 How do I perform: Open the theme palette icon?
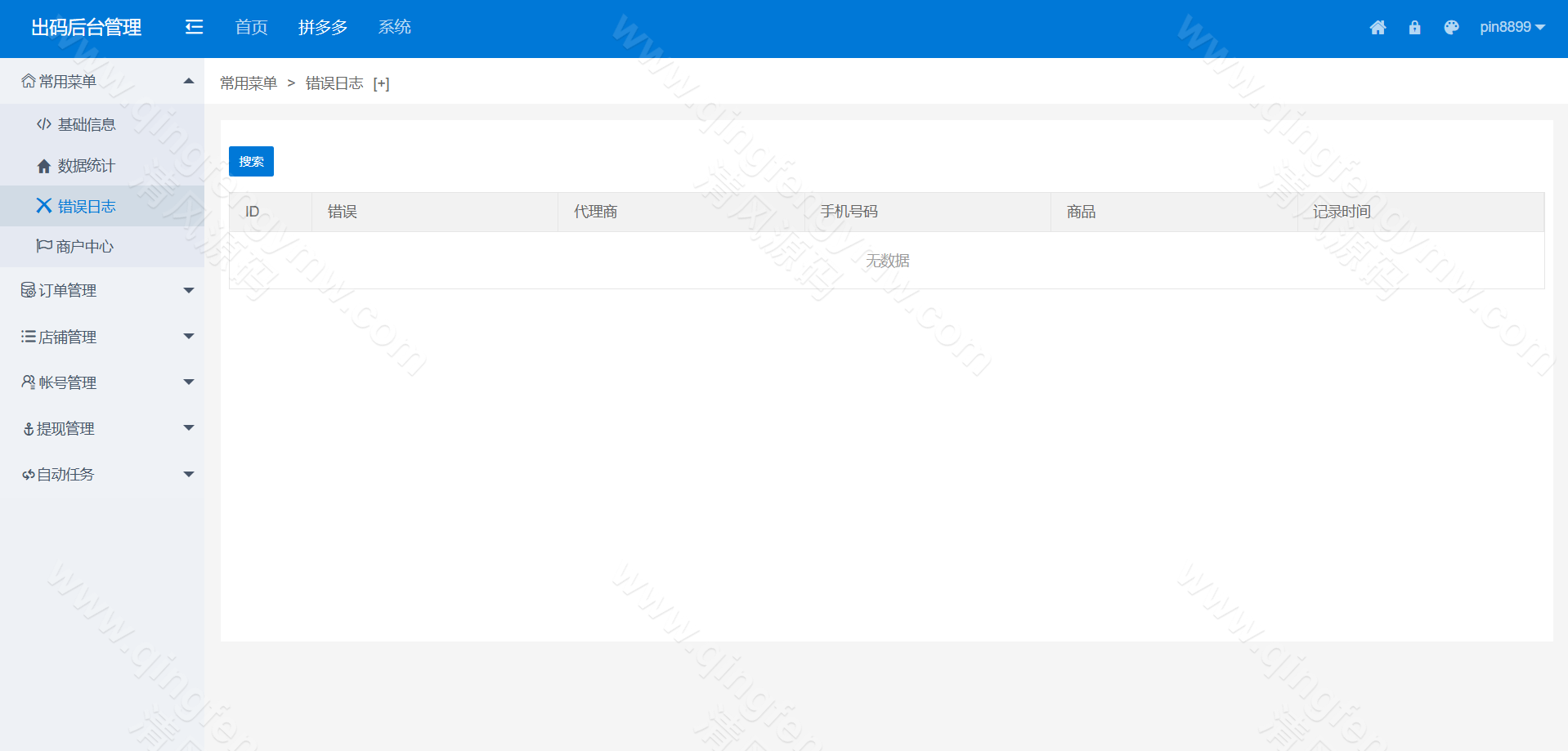(x=1451, y=28)
